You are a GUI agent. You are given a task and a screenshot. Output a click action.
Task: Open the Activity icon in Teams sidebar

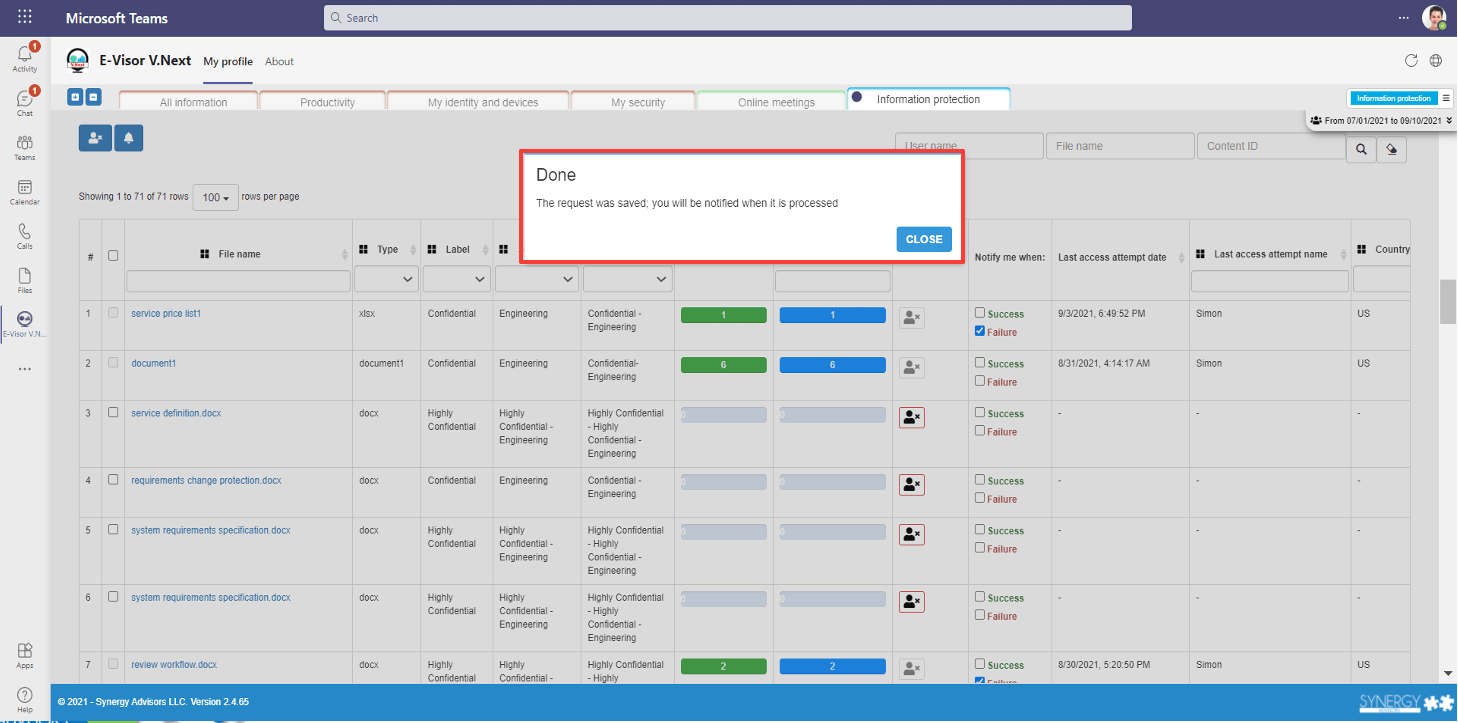[25, 59]
